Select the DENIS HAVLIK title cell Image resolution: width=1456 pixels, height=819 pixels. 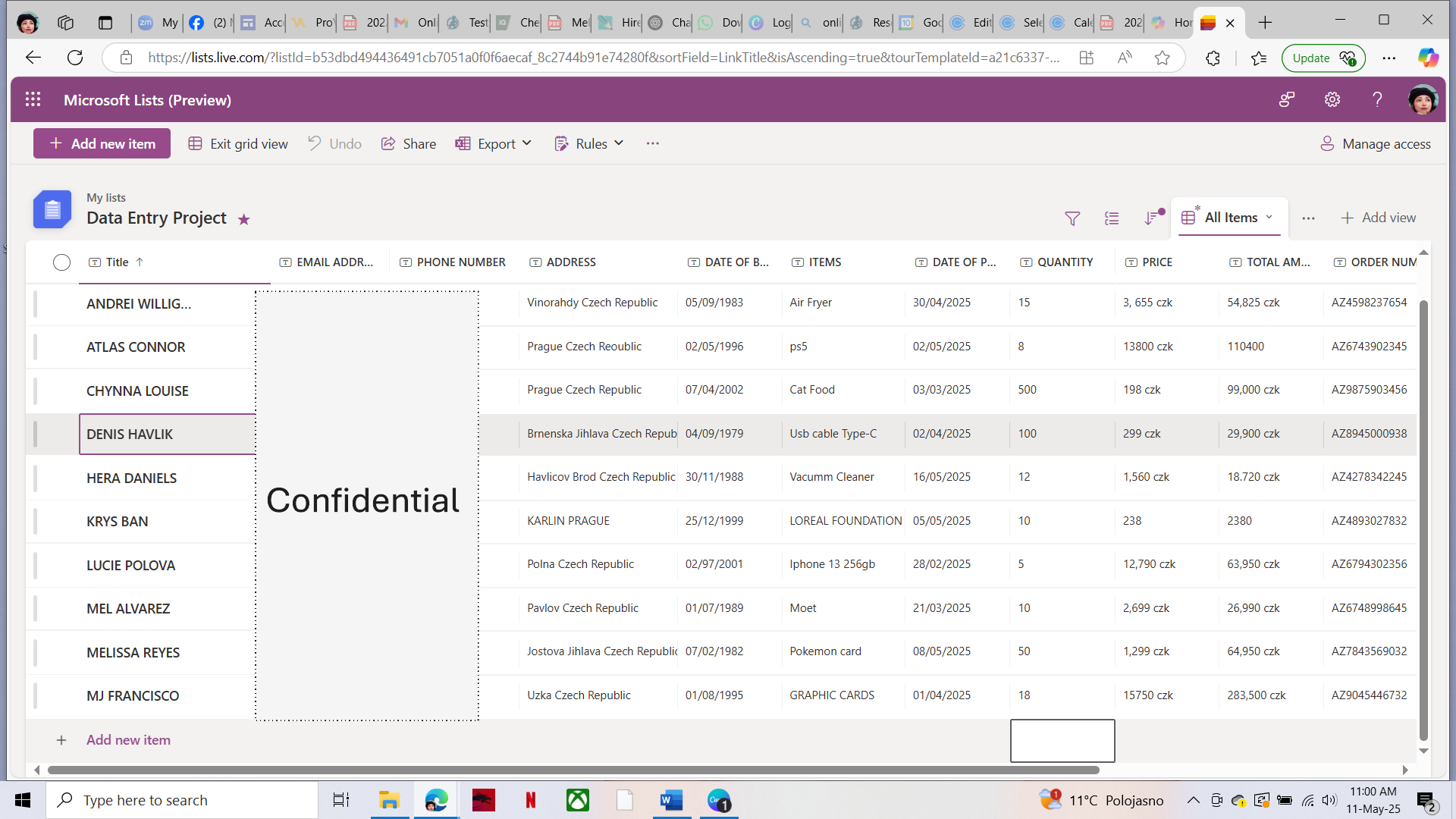167,435
